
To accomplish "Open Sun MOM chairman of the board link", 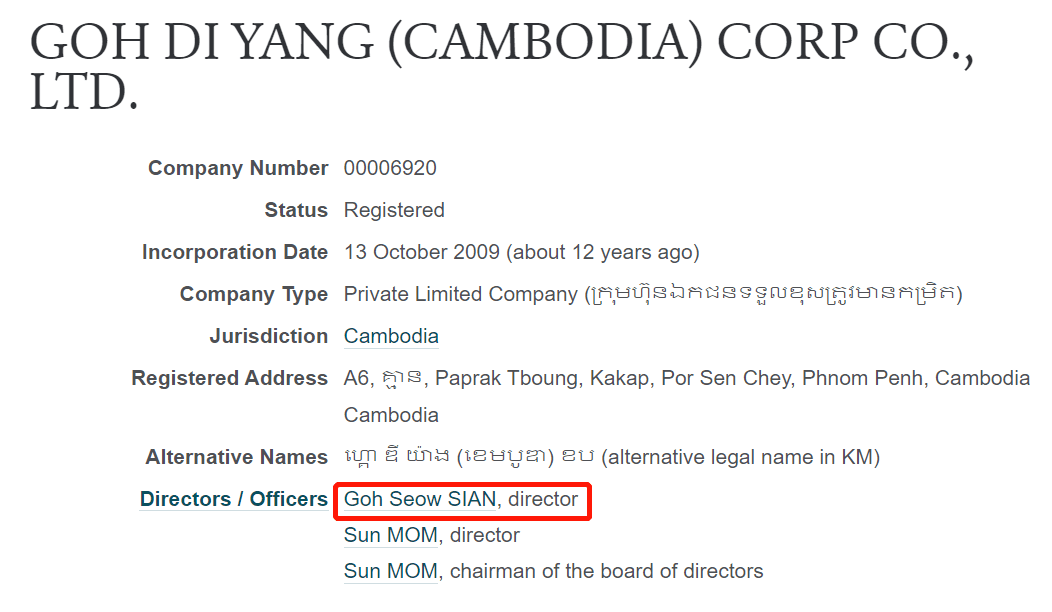I will (390, 572).
